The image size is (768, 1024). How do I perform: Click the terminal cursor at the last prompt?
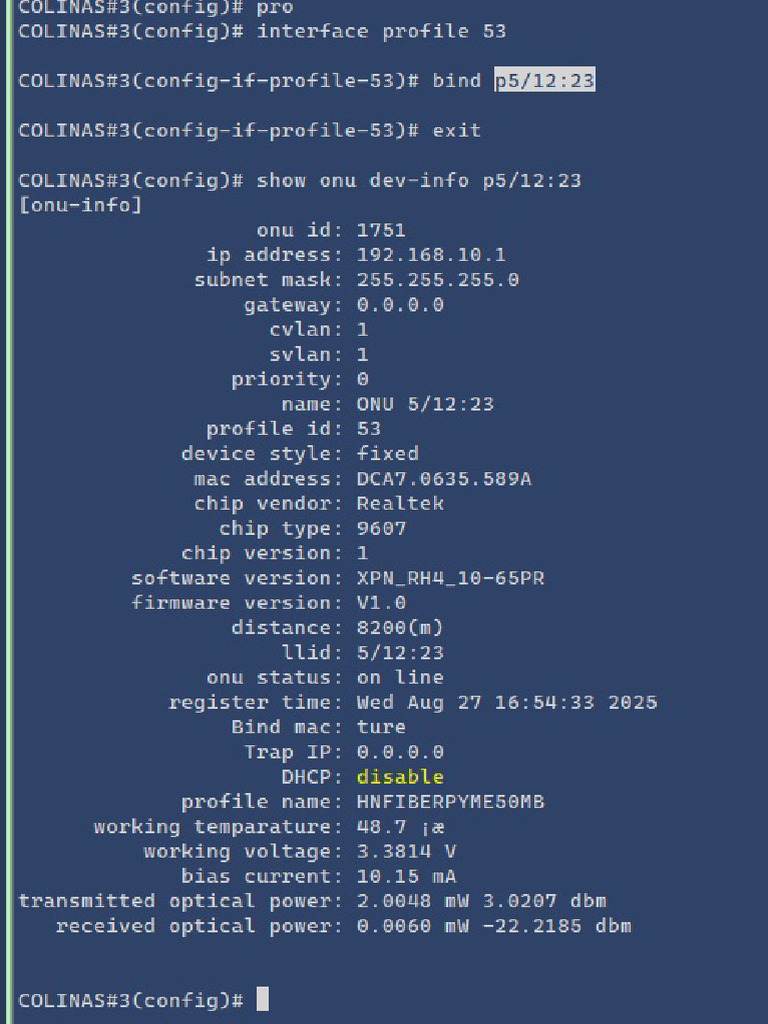pos(263,999)
